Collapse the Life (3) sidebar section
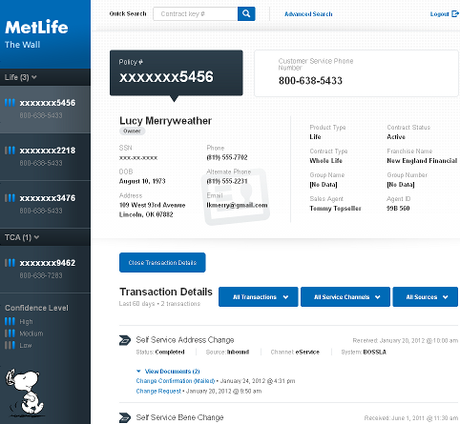 (x=21, y=77)
